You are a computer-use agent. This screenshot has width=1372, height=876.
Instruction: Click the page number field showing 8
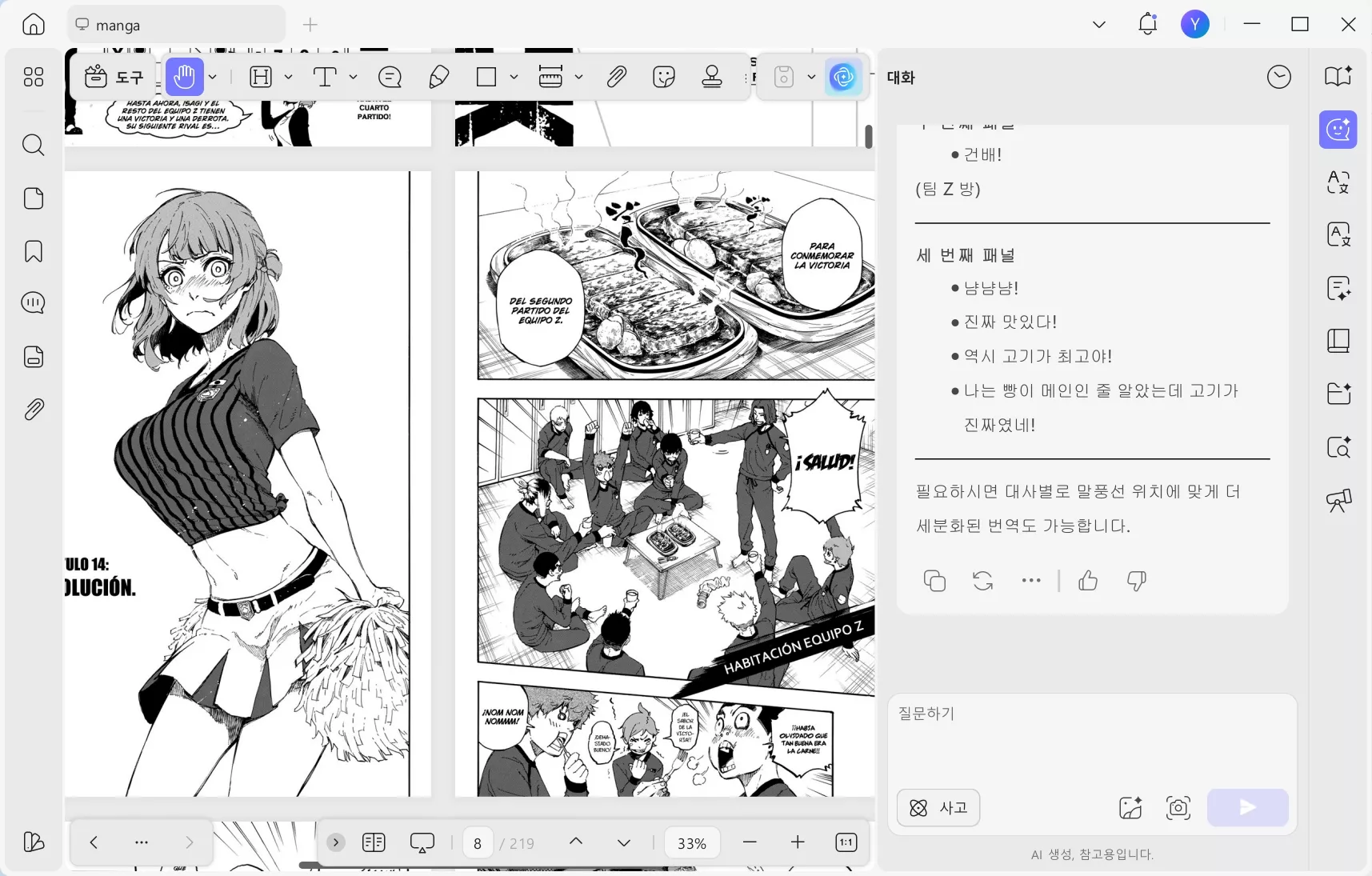(478, 843)
